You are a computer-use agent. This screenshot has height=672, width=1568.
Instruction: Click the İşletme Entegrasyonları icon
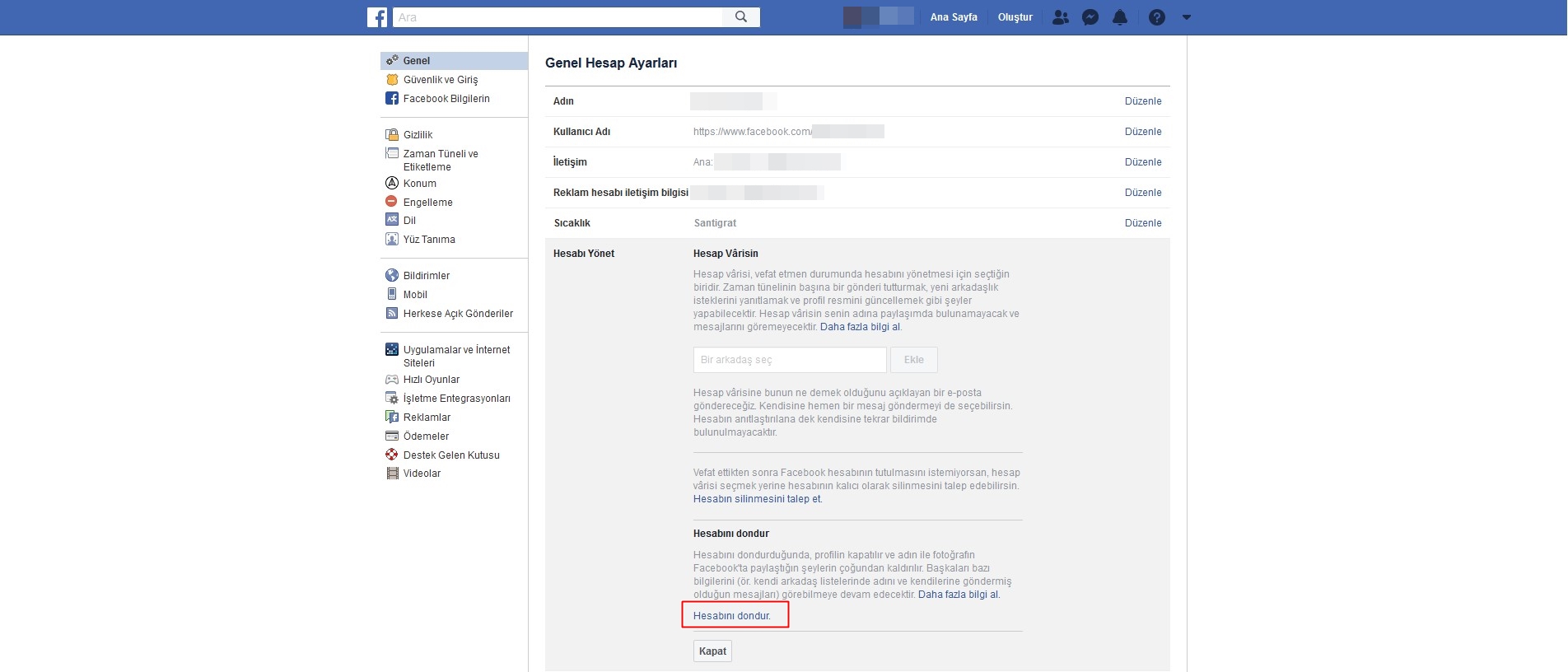392,398
